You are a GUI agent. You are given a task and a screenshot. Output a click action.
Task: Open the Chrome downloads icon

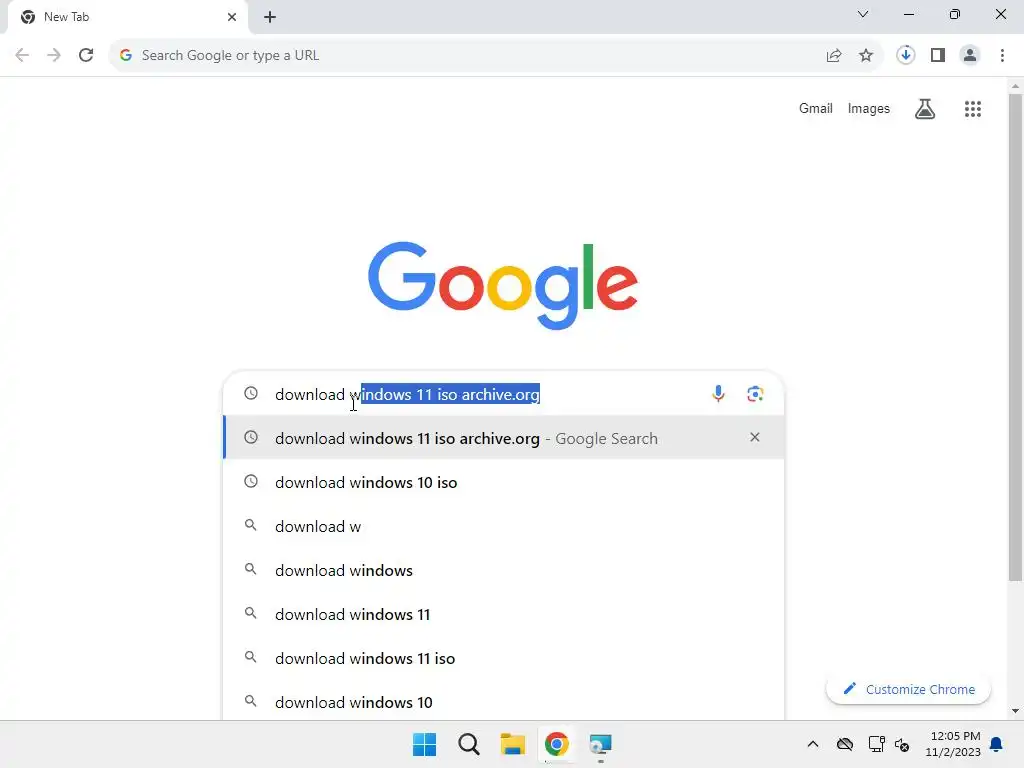click(x=905, y=56)
